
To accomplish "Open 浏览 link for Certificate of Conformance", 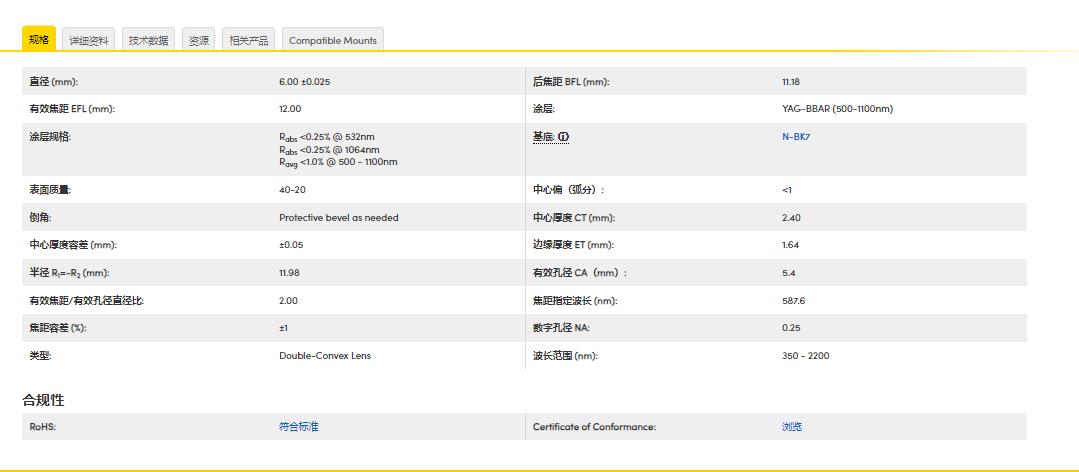I will point(791,427).
